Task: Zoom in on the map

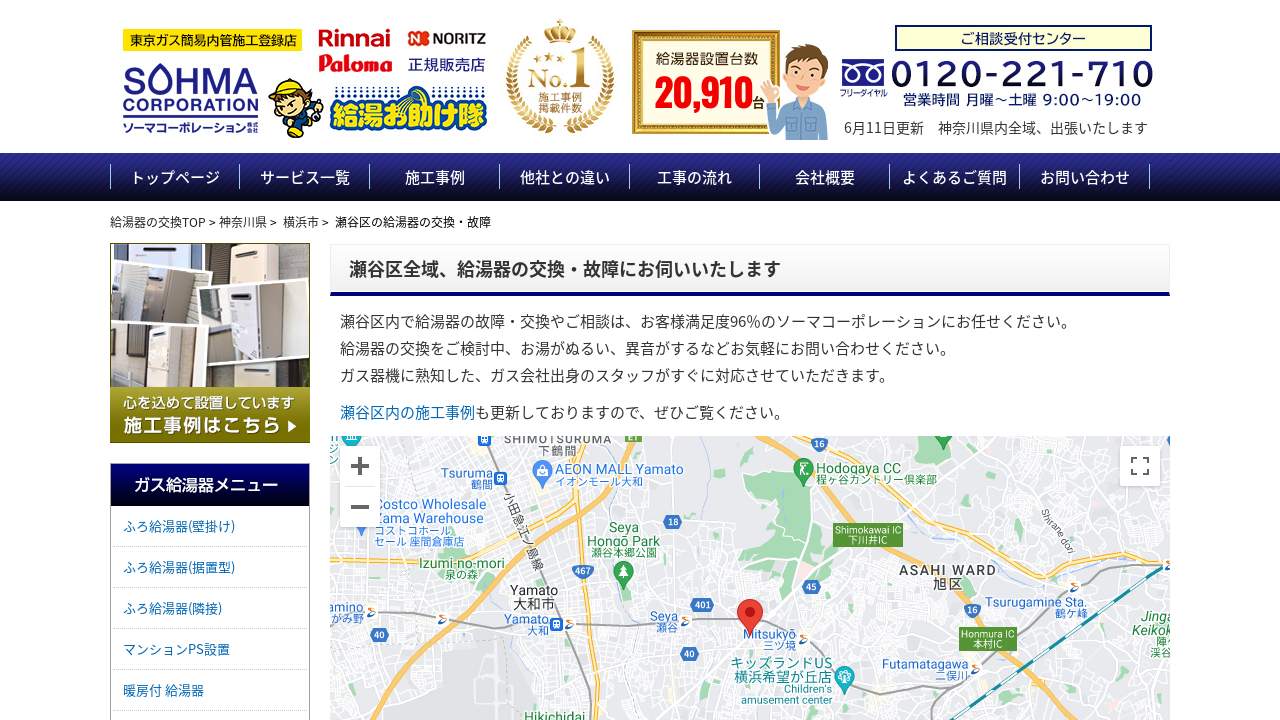Action: point(360,467)
